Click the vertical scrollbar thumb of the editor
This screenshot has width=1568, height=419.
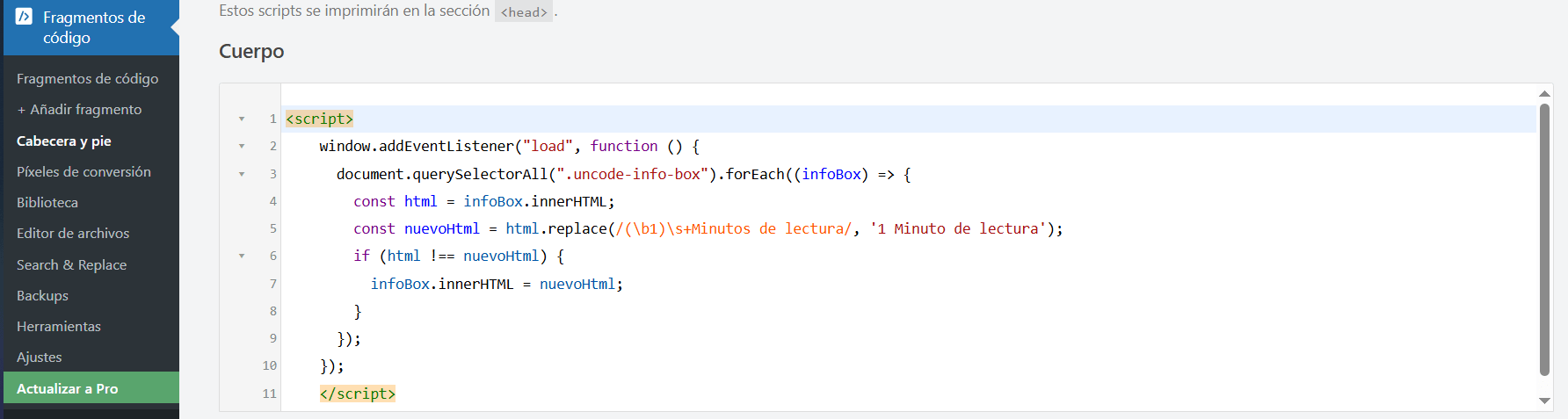(x=1544, y=240)
